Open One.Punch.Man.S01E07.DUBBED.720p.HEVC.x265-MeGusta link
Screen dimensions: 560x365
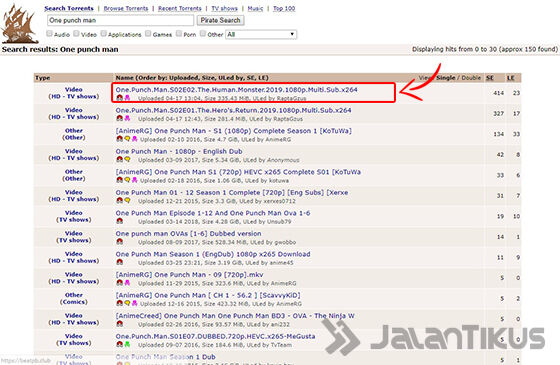[x=215, y=336]
